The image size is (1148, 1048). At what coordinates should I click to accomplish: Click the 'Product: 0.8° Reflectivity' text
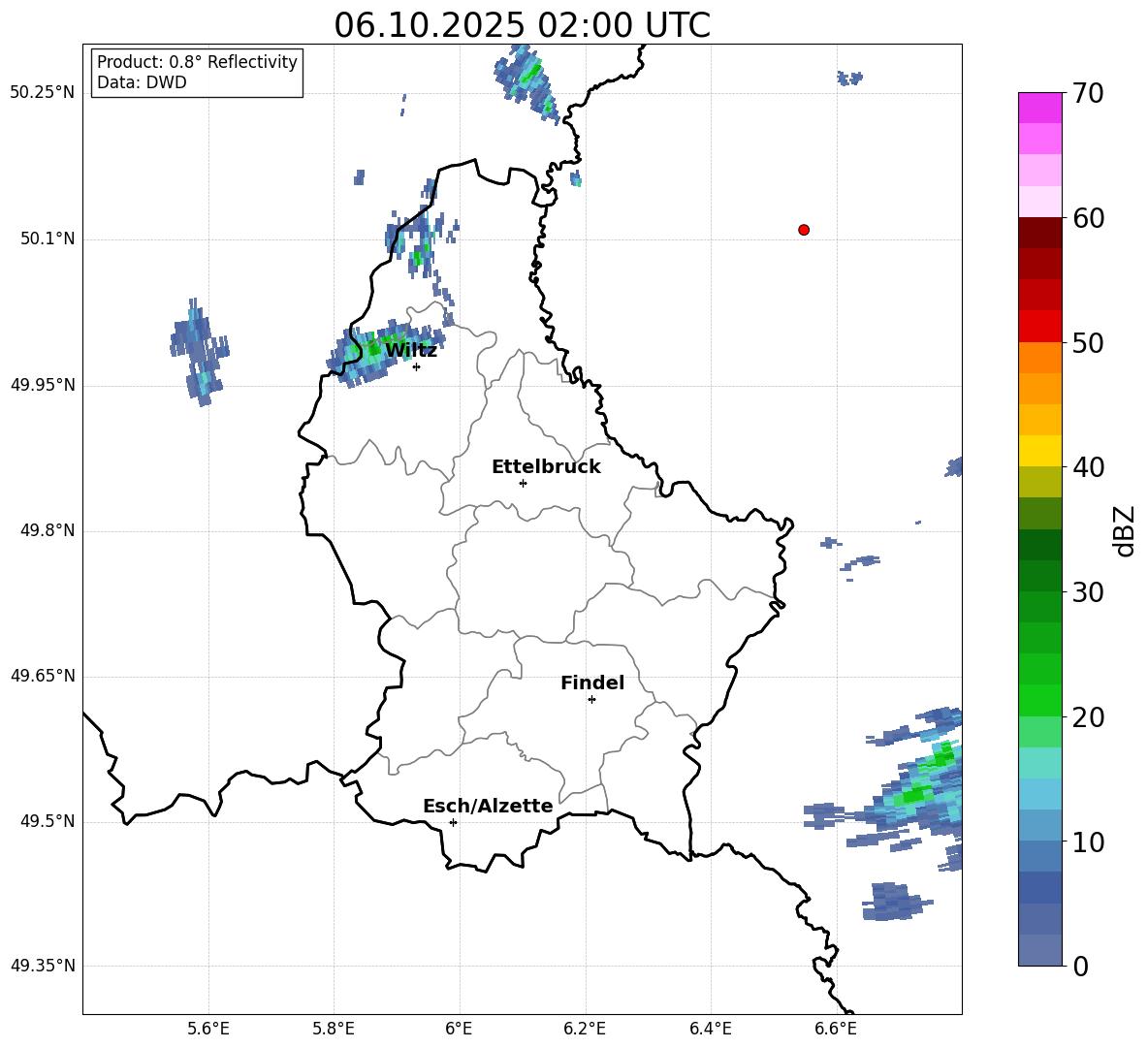(x=197, y=62)
